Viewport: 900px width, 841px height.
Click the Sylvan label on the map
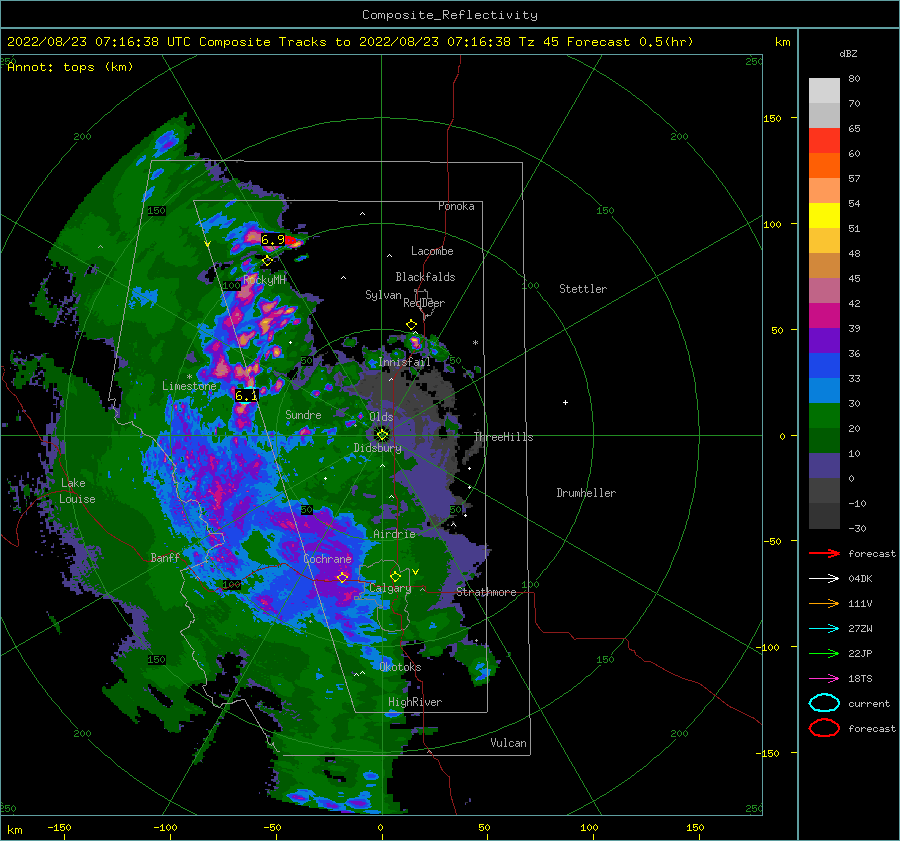pos(383,295)
